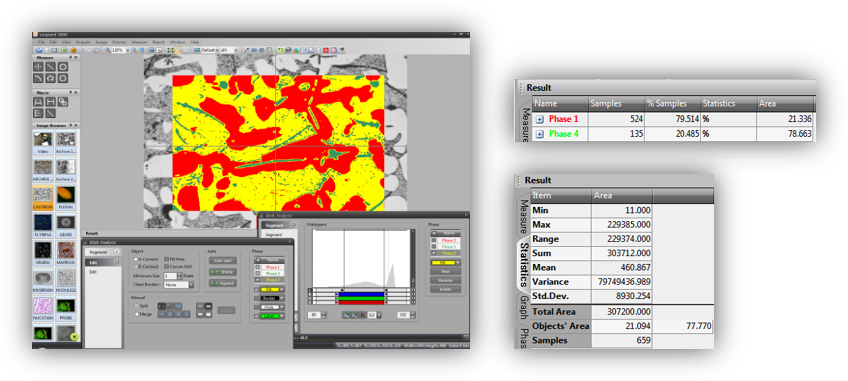Open the Default dropdown in main toolbar
848x381 pixels.
[217, 50]
